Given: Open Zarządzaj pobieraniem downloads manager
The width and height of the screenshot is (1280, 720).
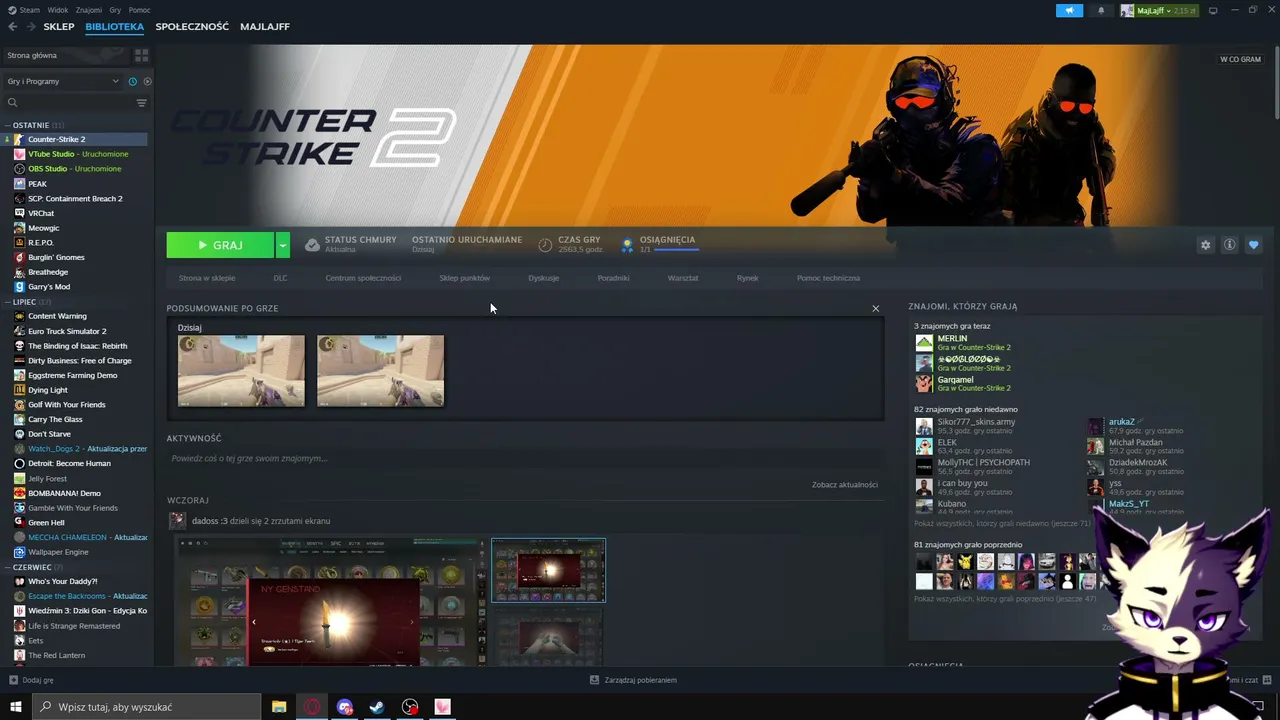Looking at the screenshot, I should [634, 680].
